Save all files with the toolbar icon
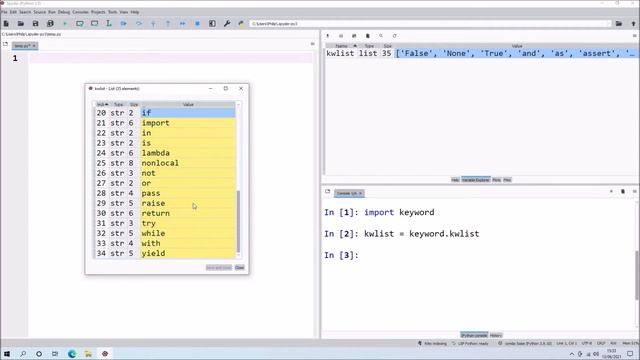This screenshot has height=360, width=640. (50, 24)
